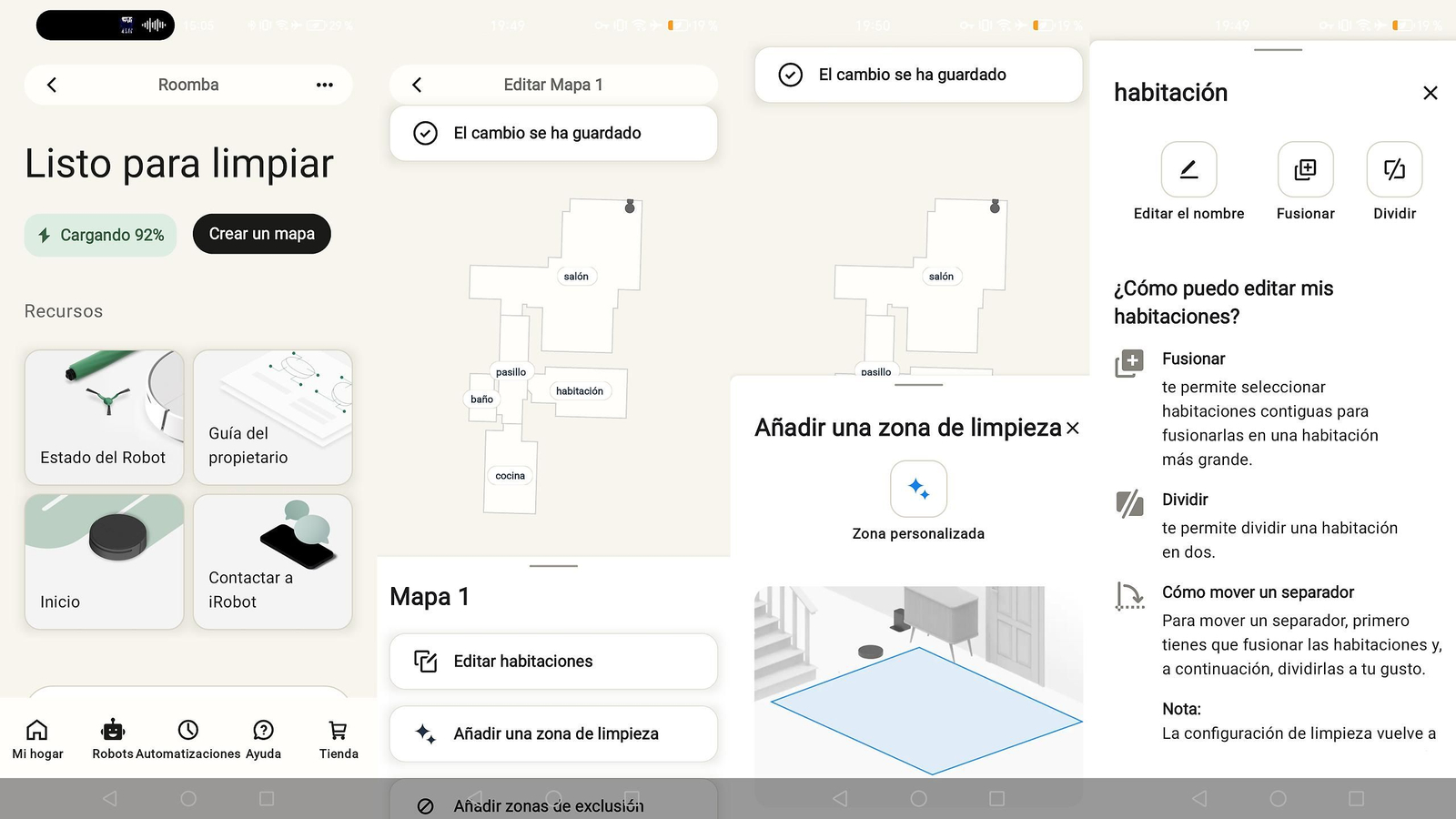Tap ¿Cómo puedo editar mis habitaciones? heading

pyautogui.click(x=1223, y=302)
